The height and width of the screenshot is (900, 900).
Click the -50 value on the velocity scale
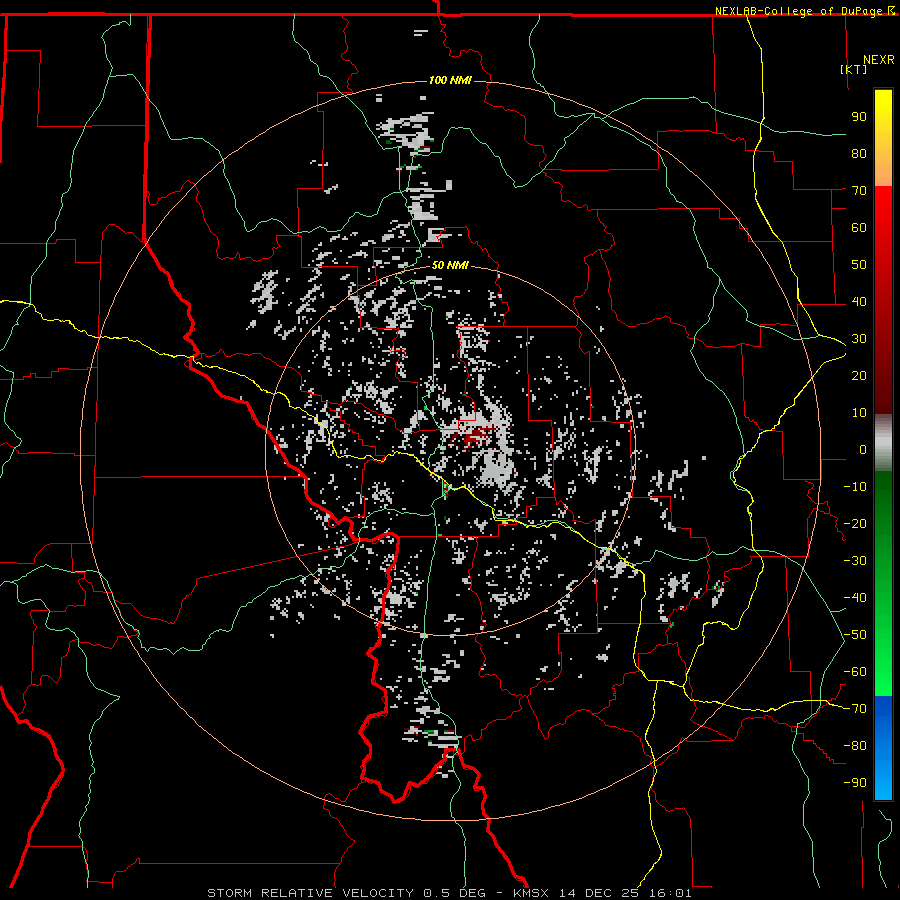tap(855, 635)
